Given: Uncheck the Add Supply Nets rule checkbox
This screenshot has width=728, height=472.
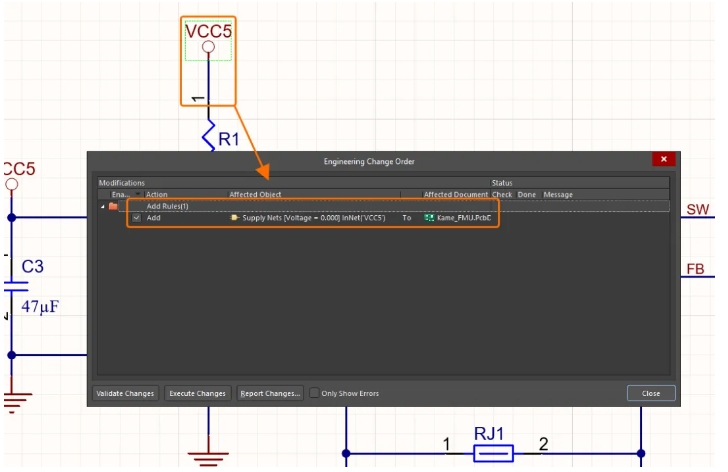Looking at the screenshot, I should (136, 217).
